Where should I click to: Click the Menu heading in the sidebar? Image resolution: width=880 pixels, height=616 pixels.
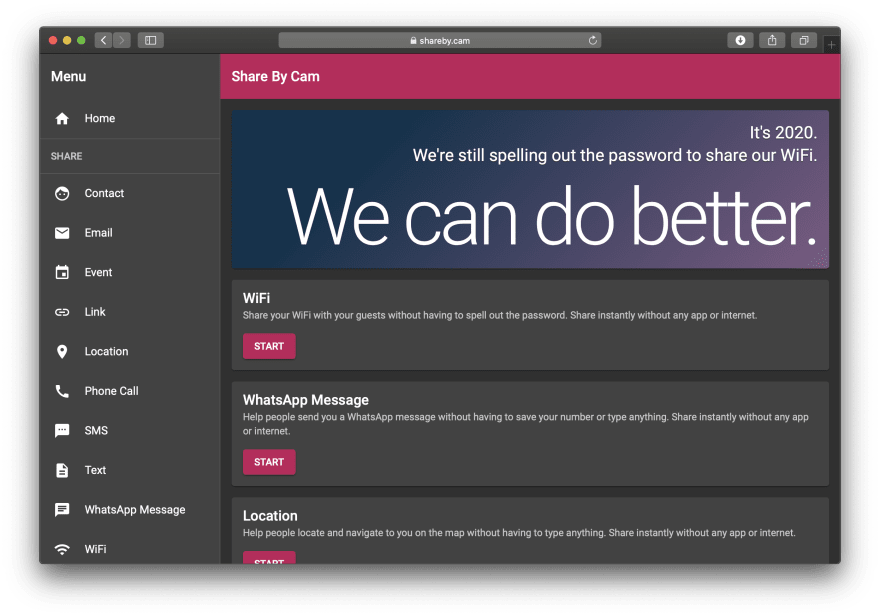[68, 76]
